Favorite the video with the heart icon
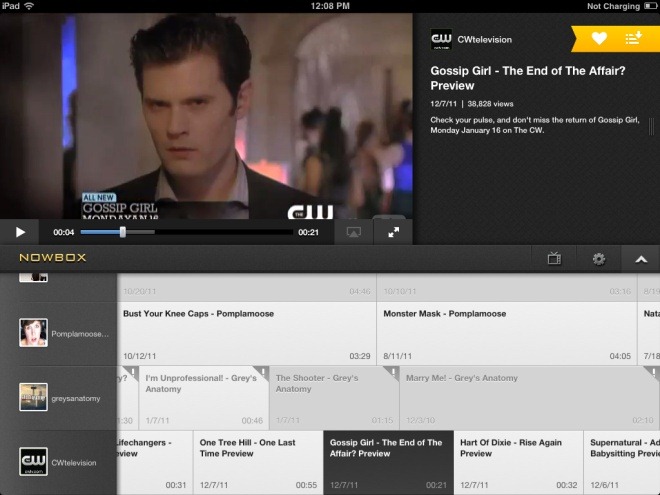The image size is (660, 495). click(x=599, y=38)
